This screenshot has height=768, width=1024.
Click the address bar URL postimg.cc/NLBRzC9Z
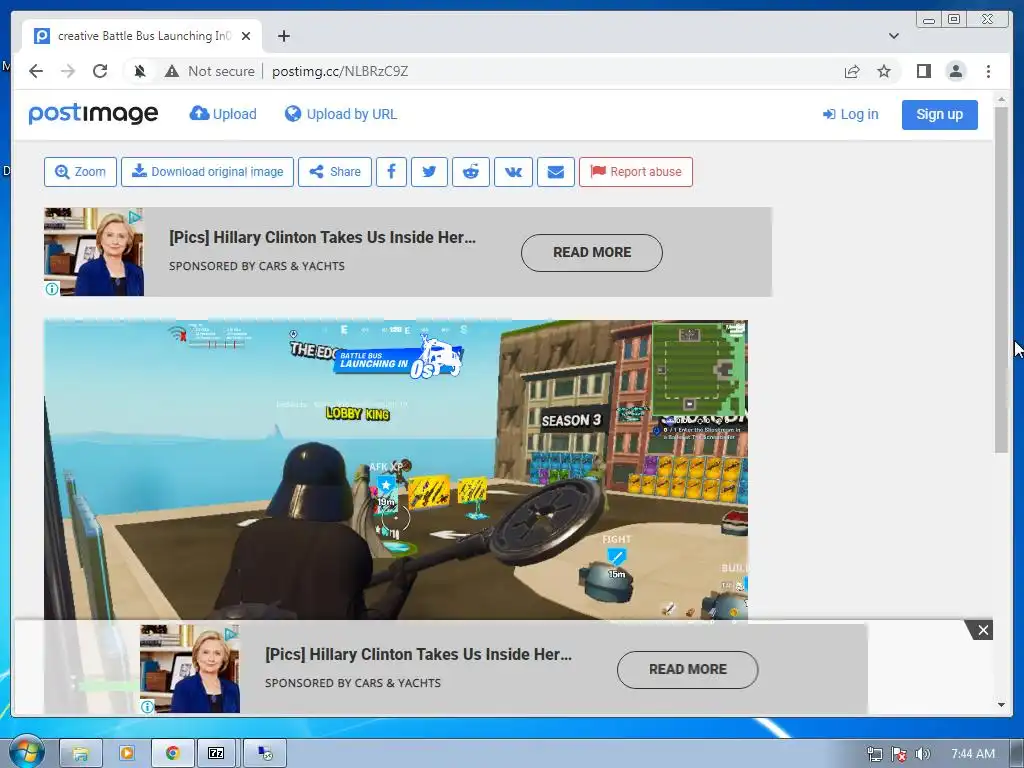point(340,71)
